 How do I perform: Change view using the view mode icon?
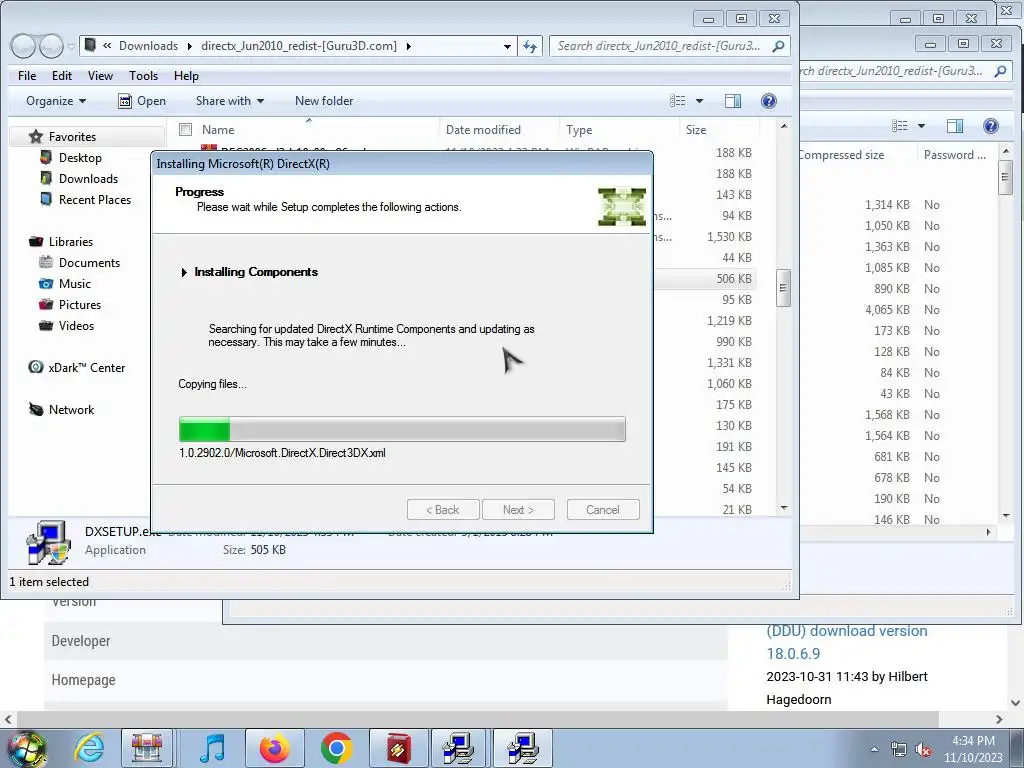pos(677,101)
